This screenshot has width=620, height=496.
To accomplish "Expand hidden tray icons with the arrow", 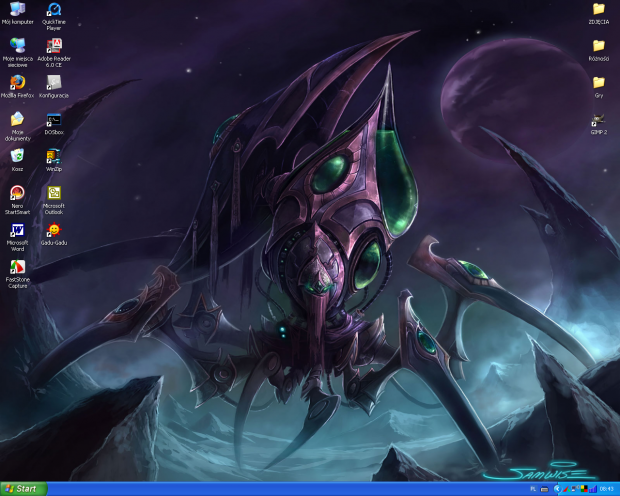I will 558,489.
